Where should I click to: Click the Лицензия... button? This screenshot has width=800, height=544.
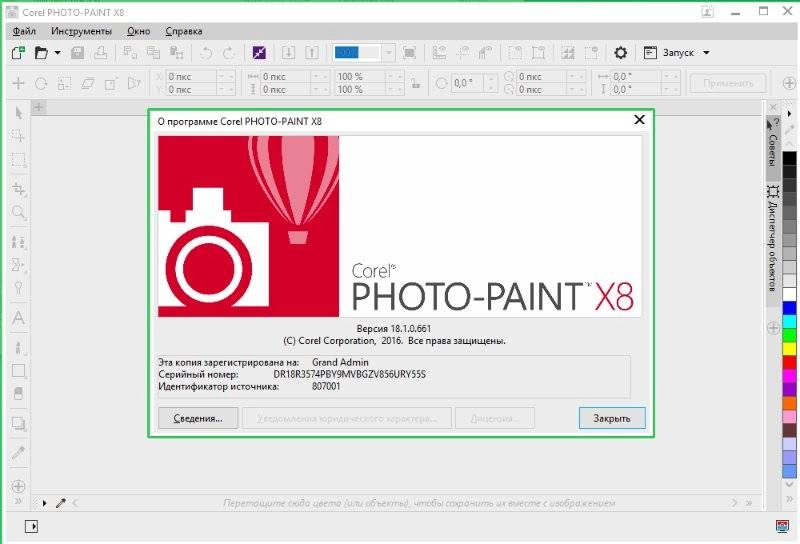(x=495, y=418)
